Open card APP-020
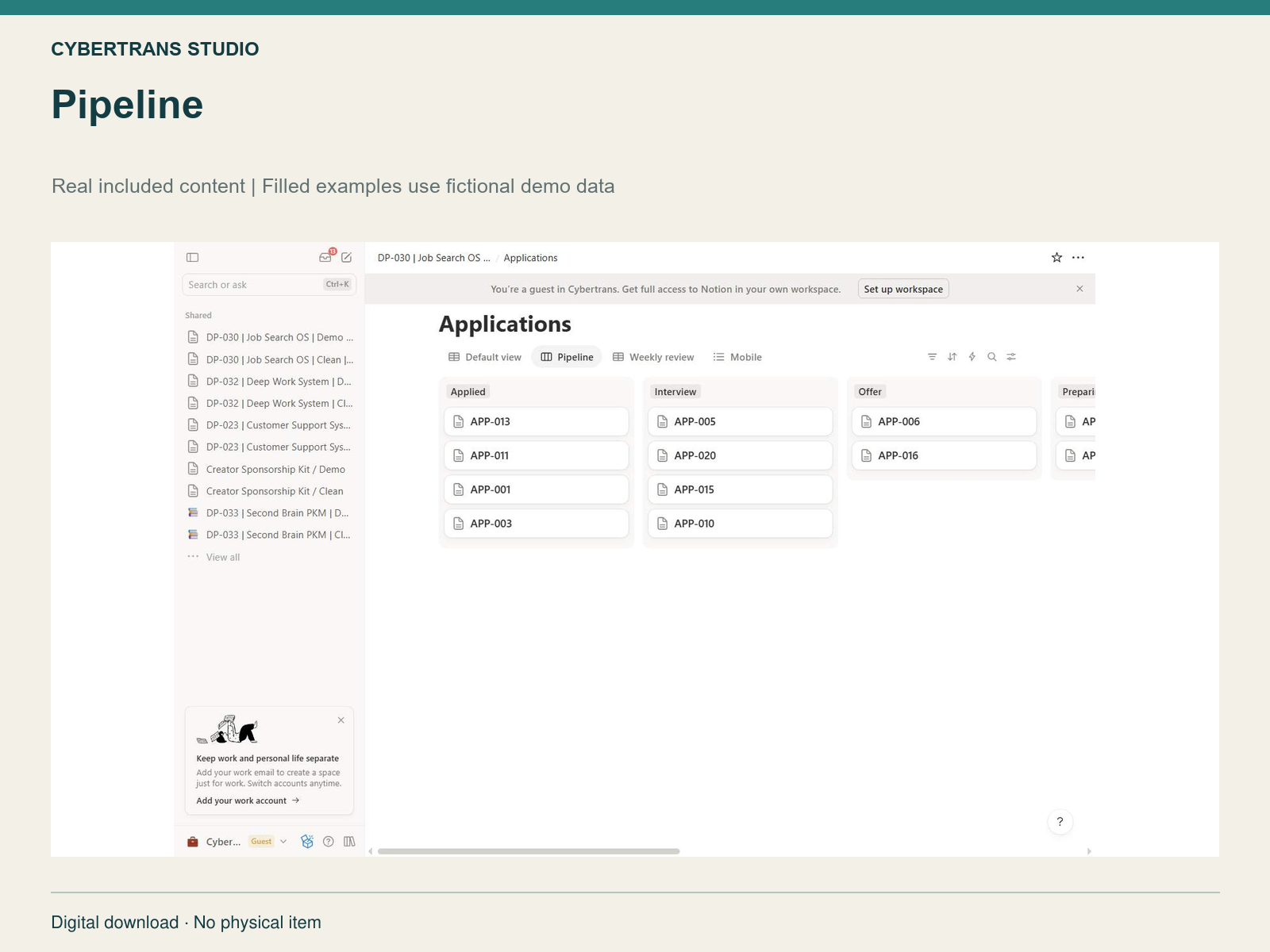 pos(741,455)
